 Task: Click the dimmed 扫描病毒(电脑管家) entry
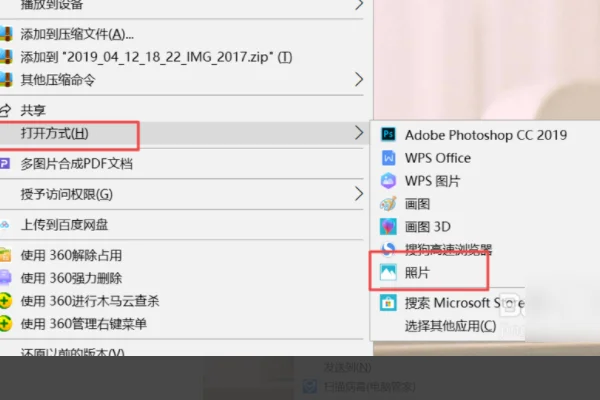tap(369, 386)
